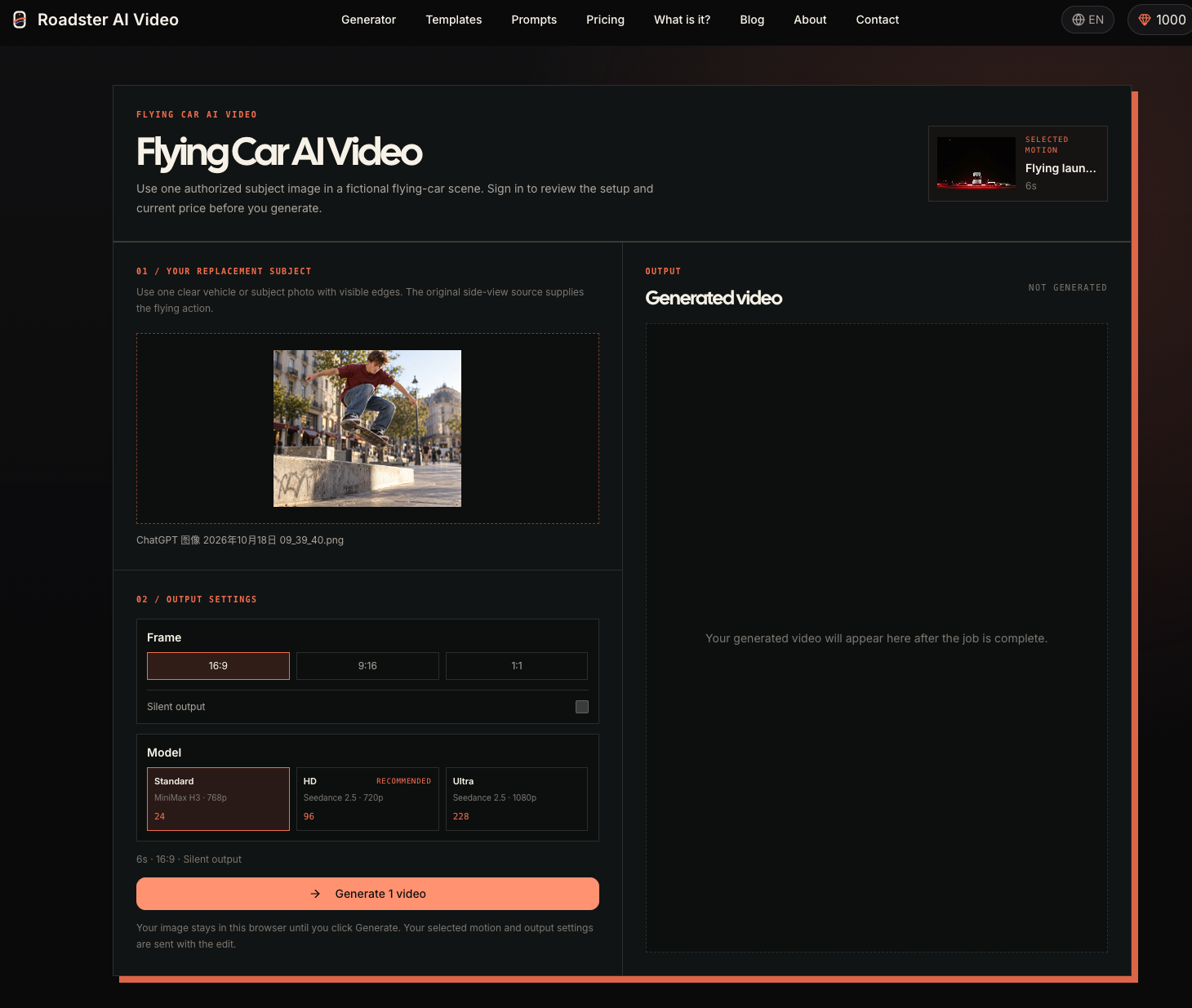This screenshot has height=1008, width=1192.
Task: Open the EN language selector
Action: (1087, 20)
